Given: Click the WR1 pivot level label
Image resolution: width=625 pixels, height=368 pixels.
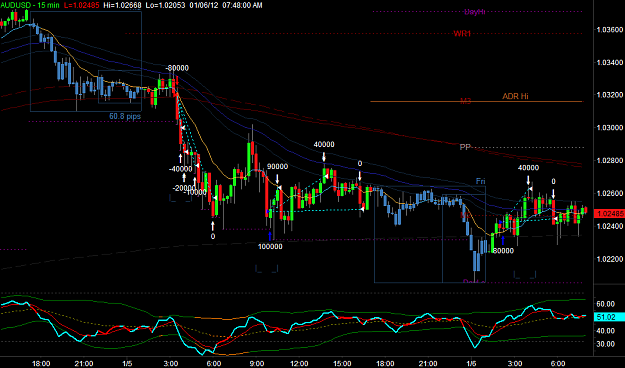Looking at the screenshot, I should coord(462,34).
